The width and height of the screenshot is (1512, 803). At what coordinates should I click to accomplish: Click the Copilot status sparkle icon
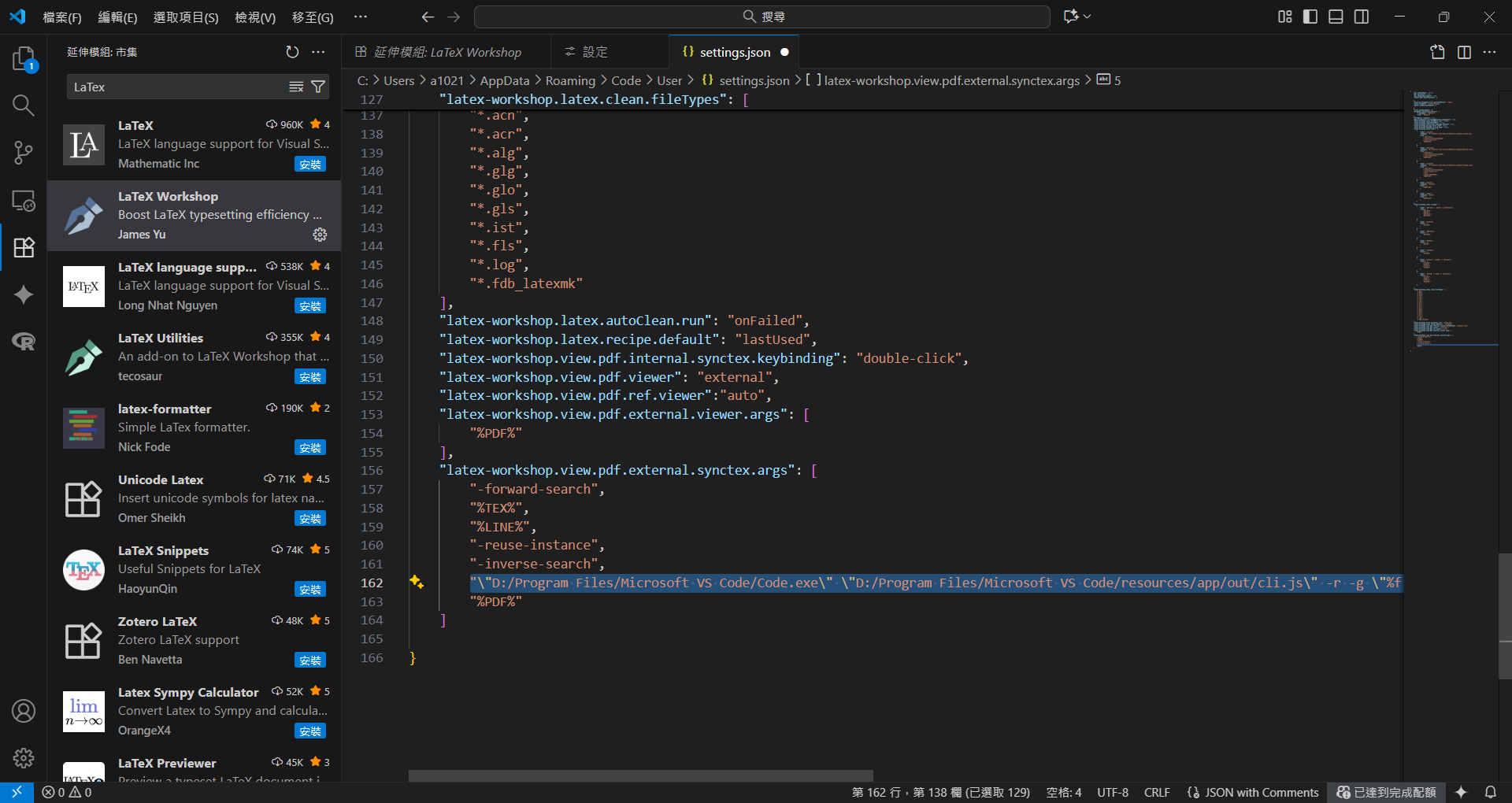1462,792
